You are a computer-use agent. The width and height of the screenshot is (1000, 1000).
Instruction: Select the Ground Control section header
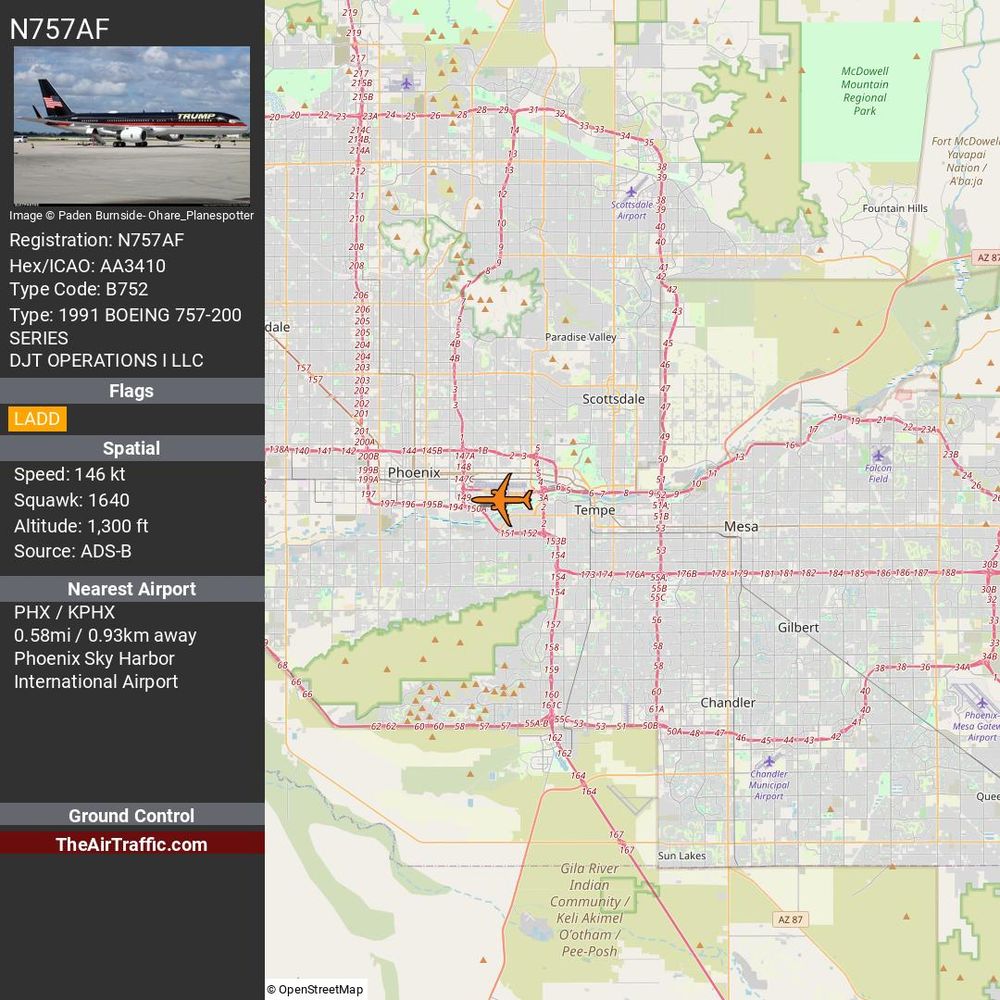pyautogui.click(x=131, y=816)
